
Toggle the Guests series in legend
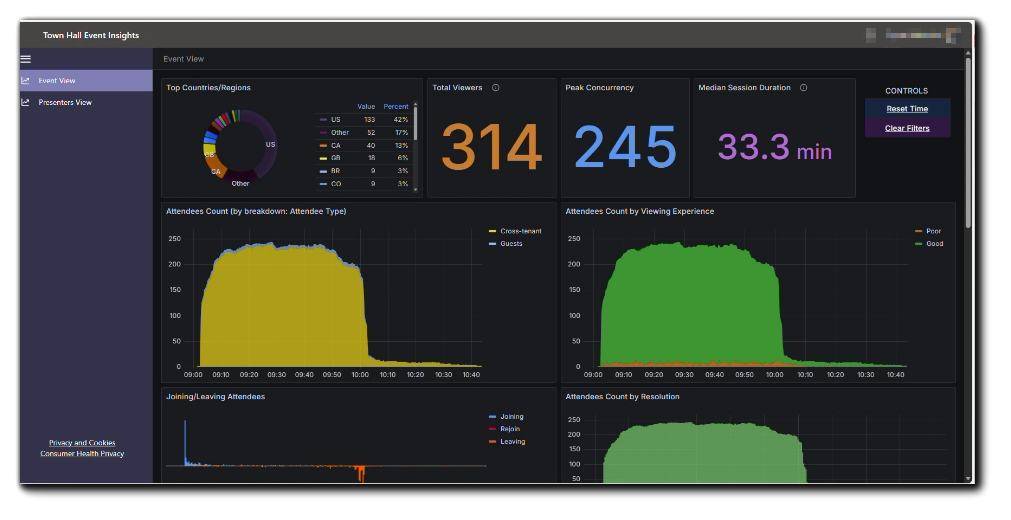(510, 243)
